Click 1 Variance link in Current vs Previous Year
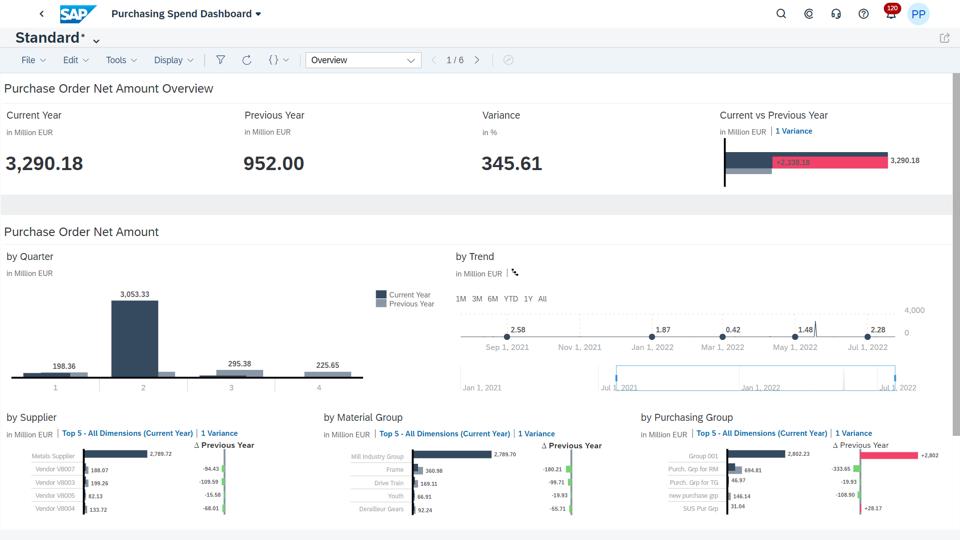The height and width of the screenshot is (540, 960). (x=793, y=131)
